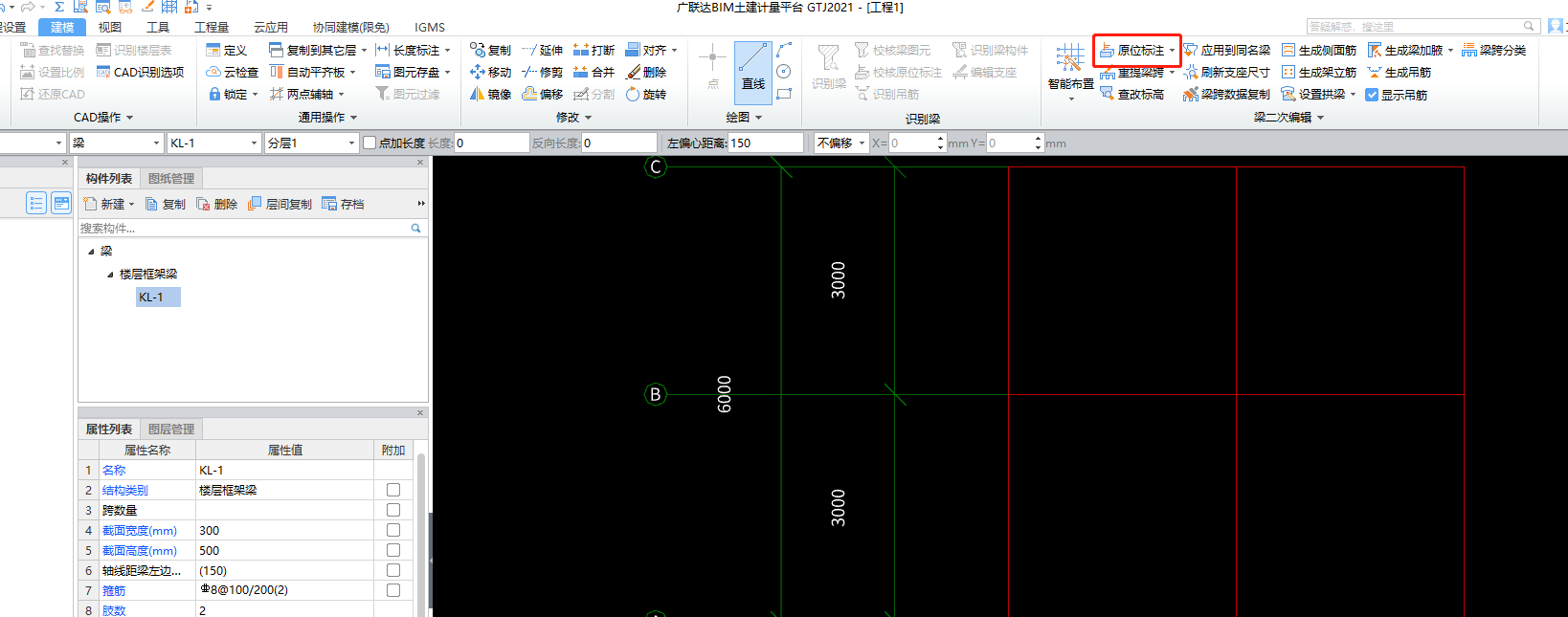Check 附加 box for 结构类别 row
The image size is (1568, 617).
point(393,490)
